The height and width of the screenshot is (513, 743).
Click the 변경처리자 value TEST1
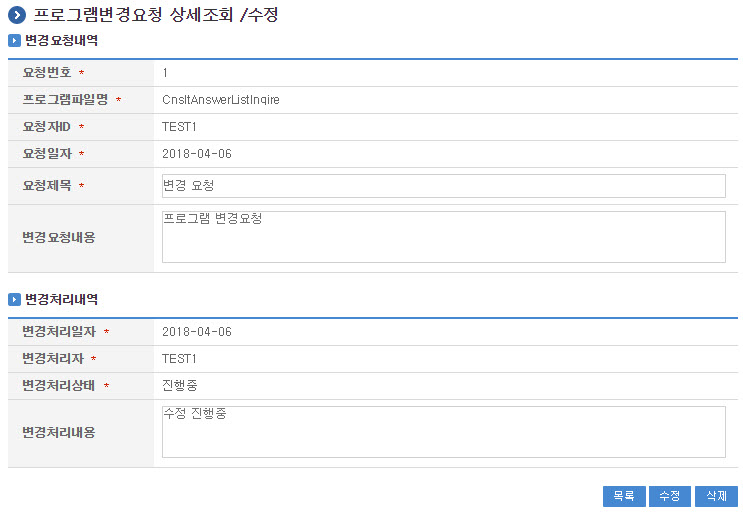tap(179, 359)
